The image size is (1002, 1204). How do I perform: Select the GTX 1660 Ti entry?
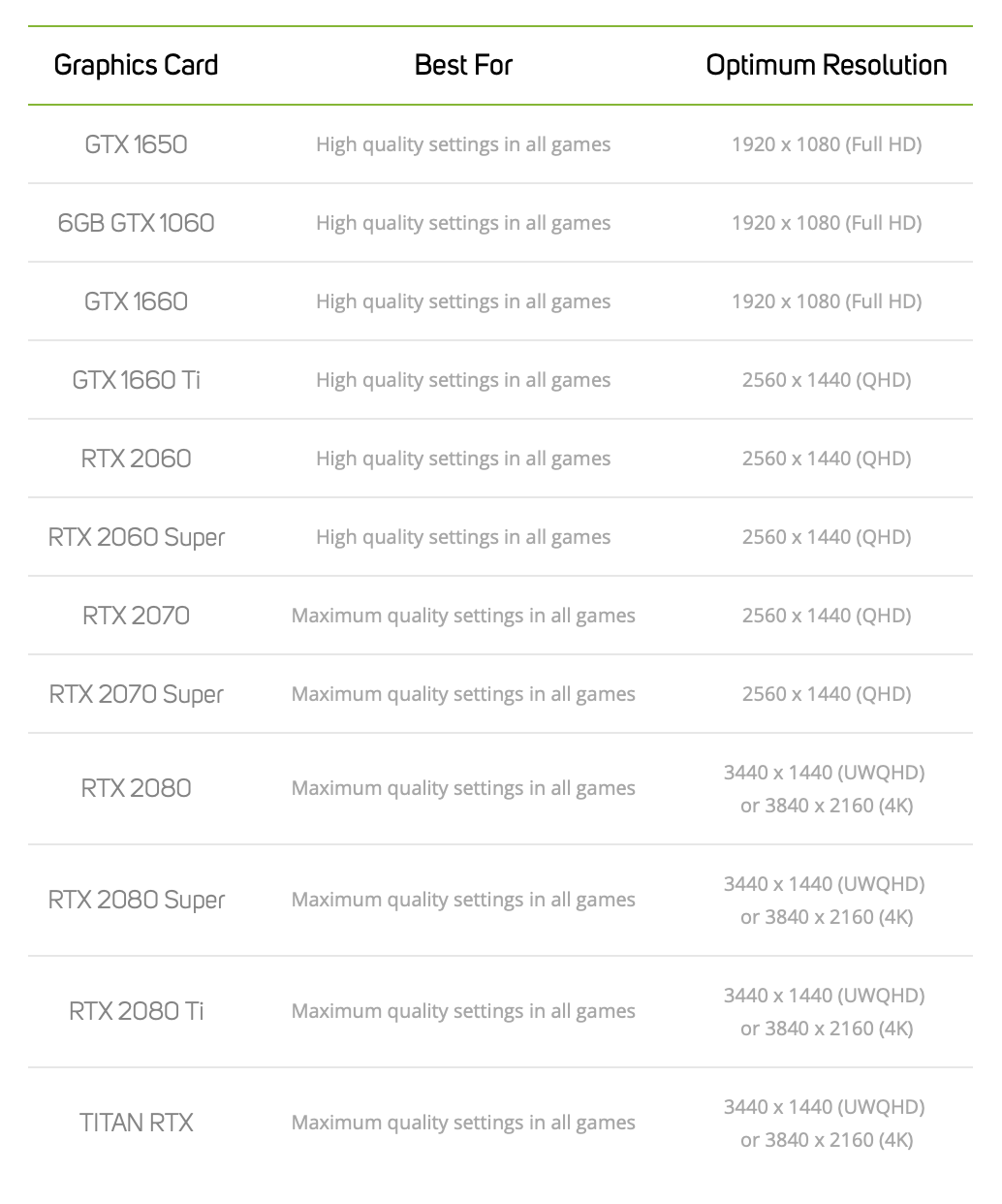pyautogui.click(x=136, y=380)
